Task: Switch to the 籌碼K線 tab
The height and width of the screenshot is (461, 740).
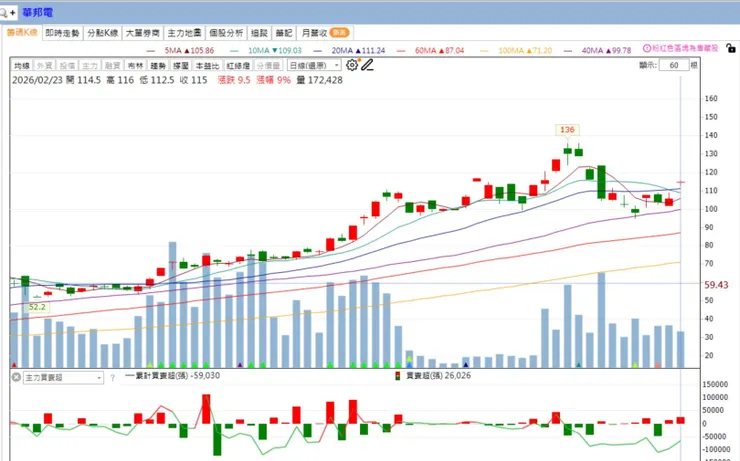Action: tap(22, 33)
